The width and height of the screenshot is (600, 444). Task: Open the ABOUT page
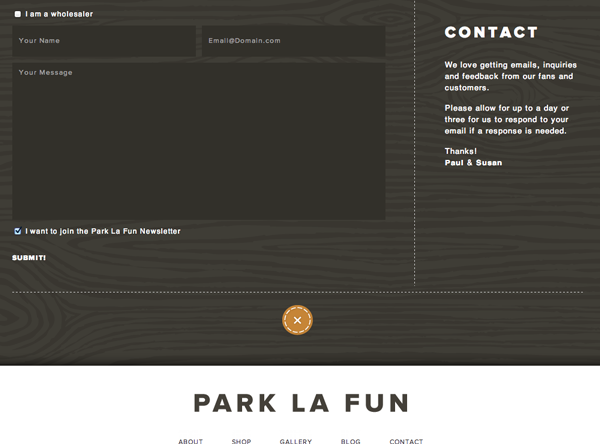(x=190, y=440)
